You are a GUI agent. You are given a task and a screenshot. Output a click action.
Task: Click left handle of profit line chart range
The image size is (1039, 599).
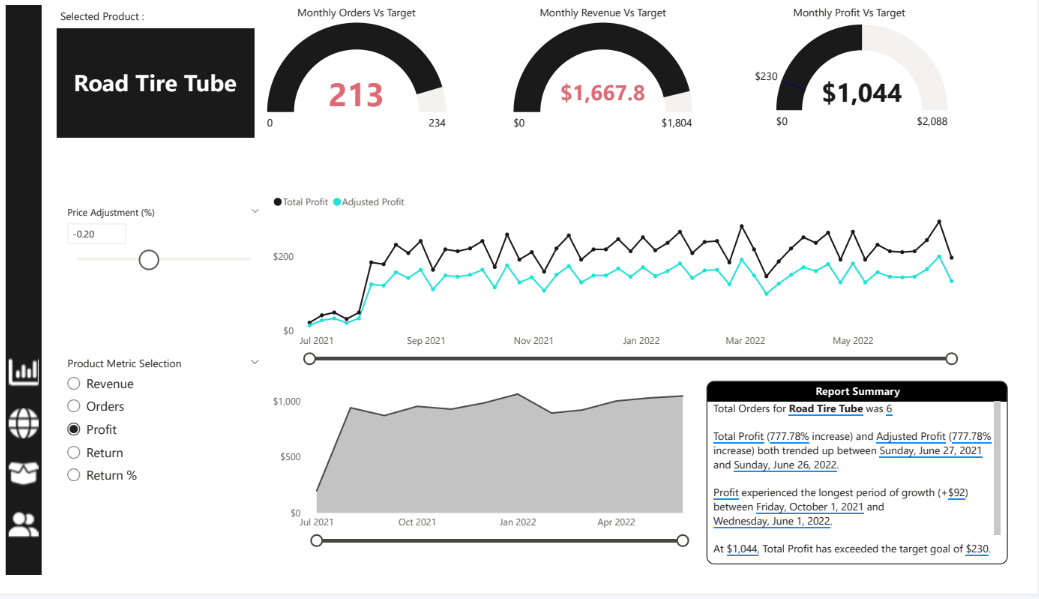tap(310, 359)
